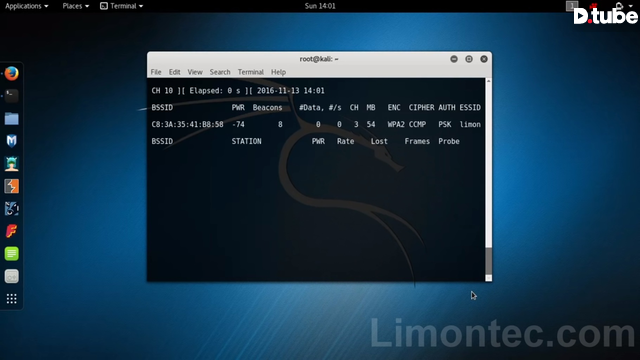
Task: Open the gray tweak tool dock icon
Action: [x=11, y=276]
